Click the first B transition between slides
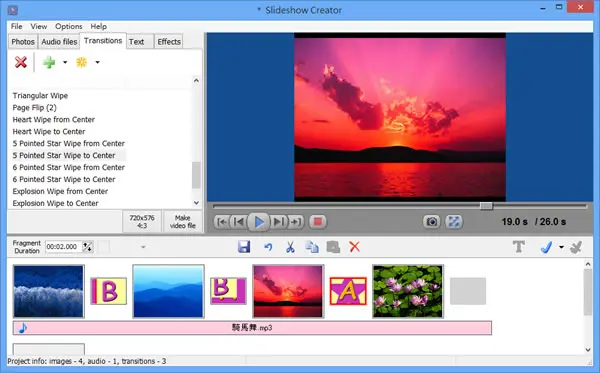 click(x=109, y=291)
